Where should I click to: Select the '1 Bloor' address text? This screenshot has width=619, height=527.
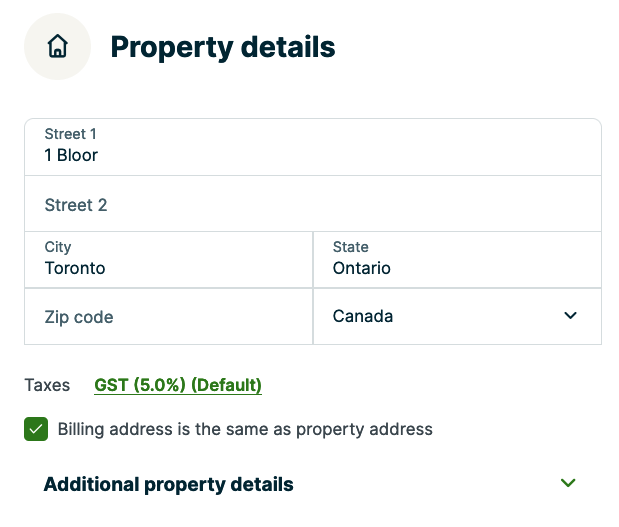(71, 155)
